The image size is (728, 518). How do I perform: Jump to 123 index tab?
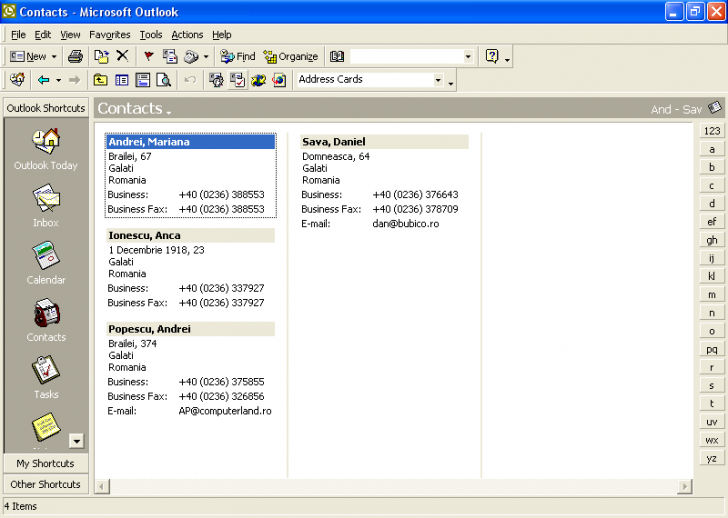pos(712,131)
